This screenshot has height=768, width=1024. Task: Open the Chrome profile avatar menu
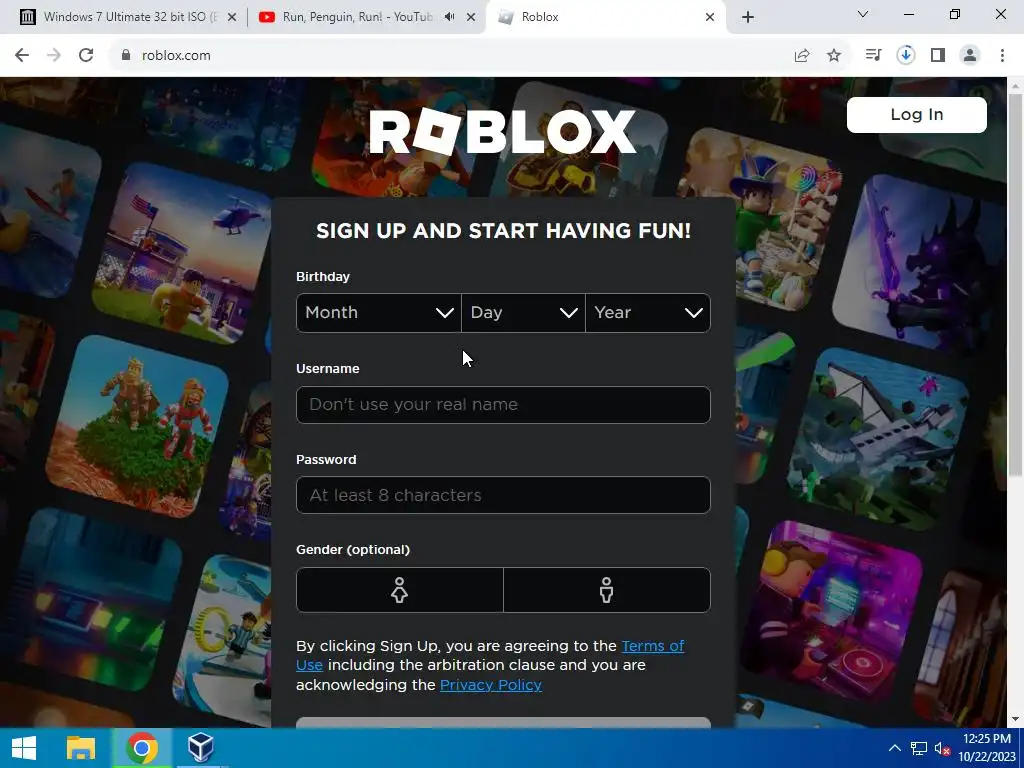coord(970,56)
